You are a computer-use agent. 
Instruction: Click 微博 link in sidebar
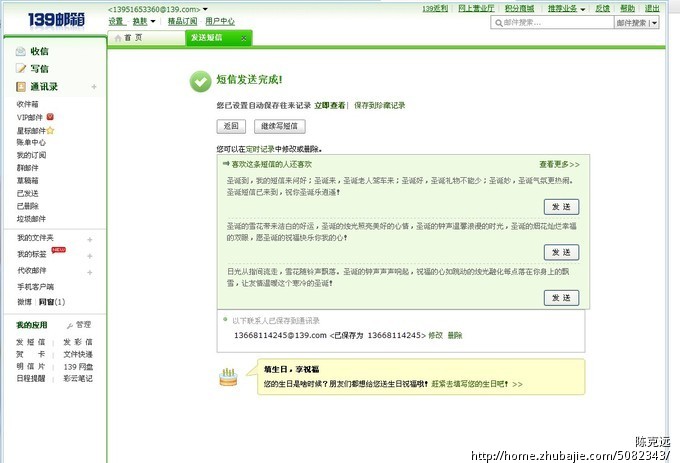(24, 302)
